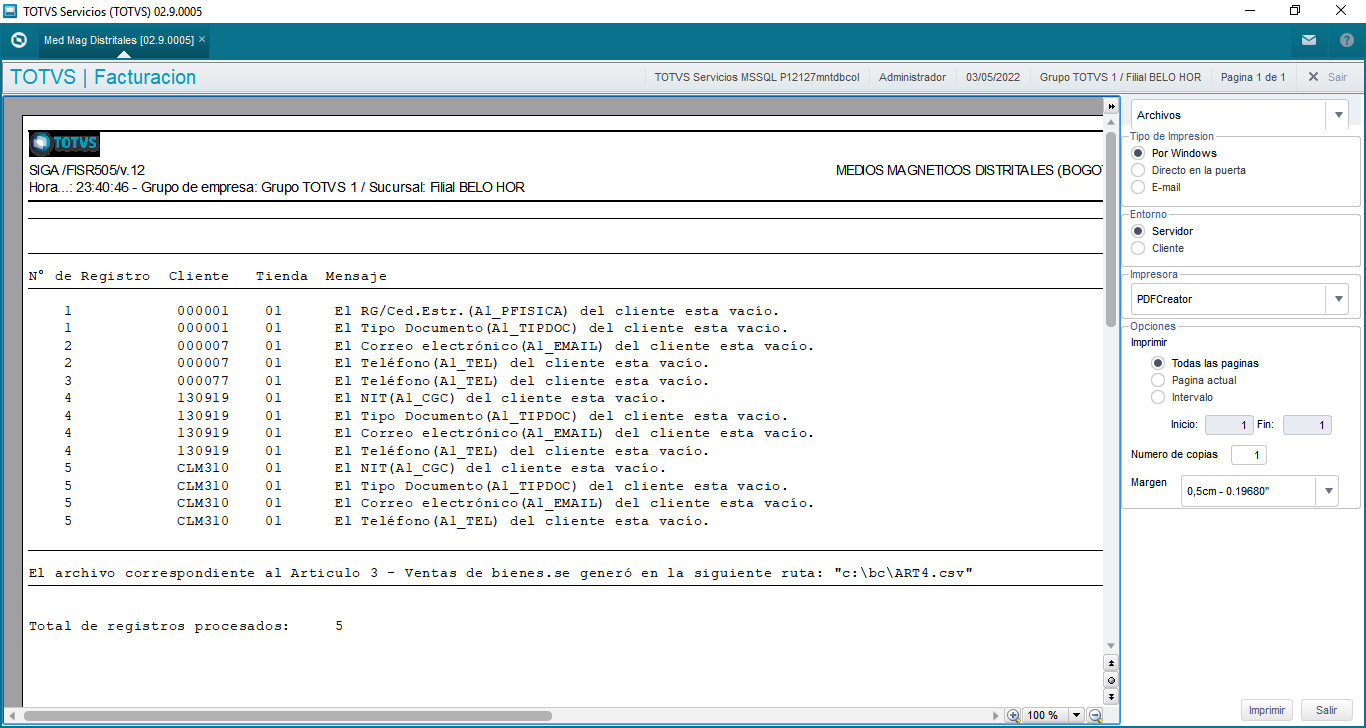
Task: Click Grupo TOTVS 1 / Filial BELO HOR
Action: pyautogui.click(x=1120, y=77)
